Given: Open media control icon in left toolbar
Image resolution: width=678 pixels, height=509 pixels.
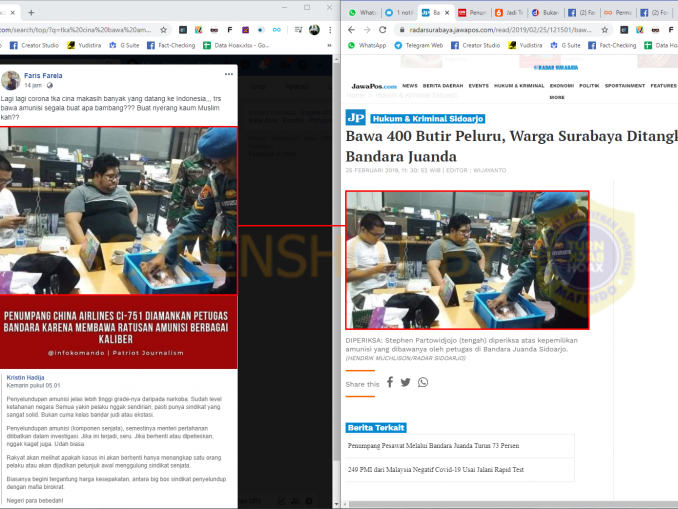Looking at the screenshot, I should click(x=298, y=30).
